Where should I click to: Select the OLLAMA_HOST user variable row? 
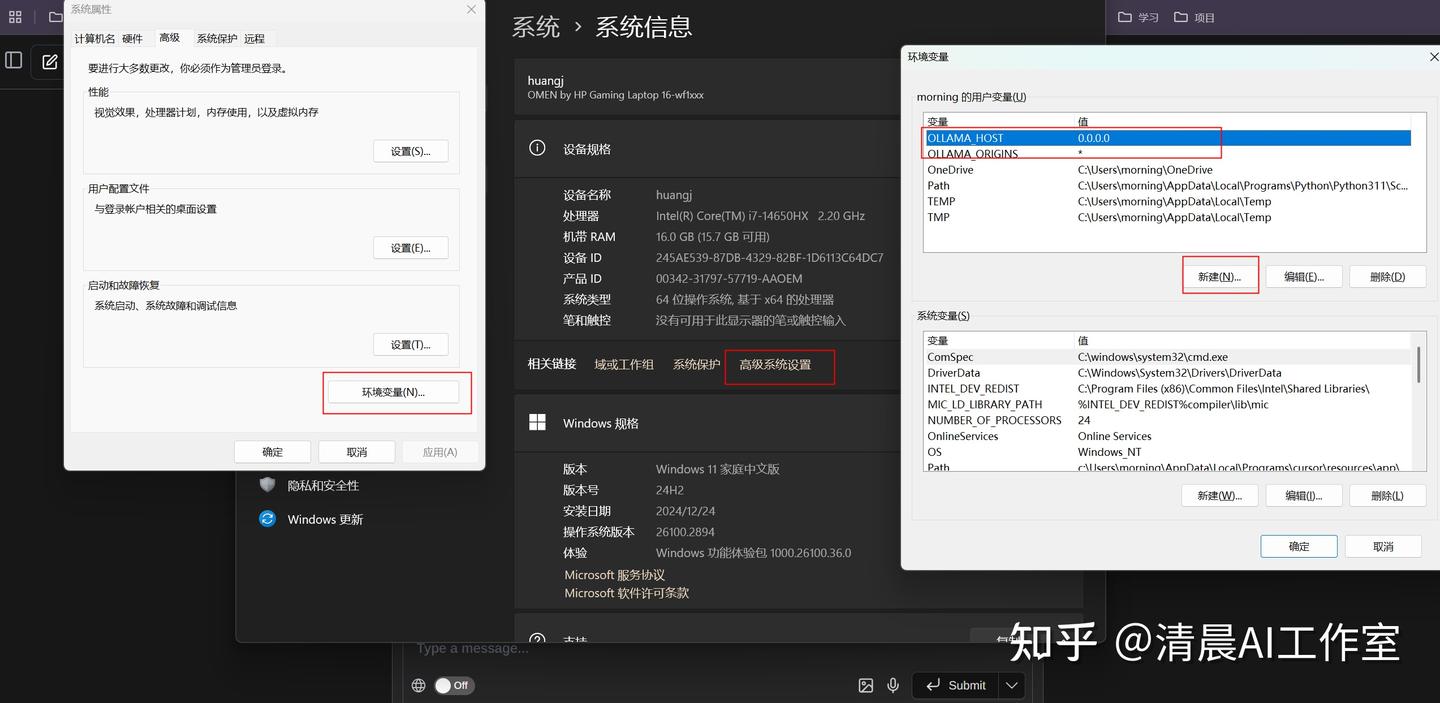(x=1168, y=138)
